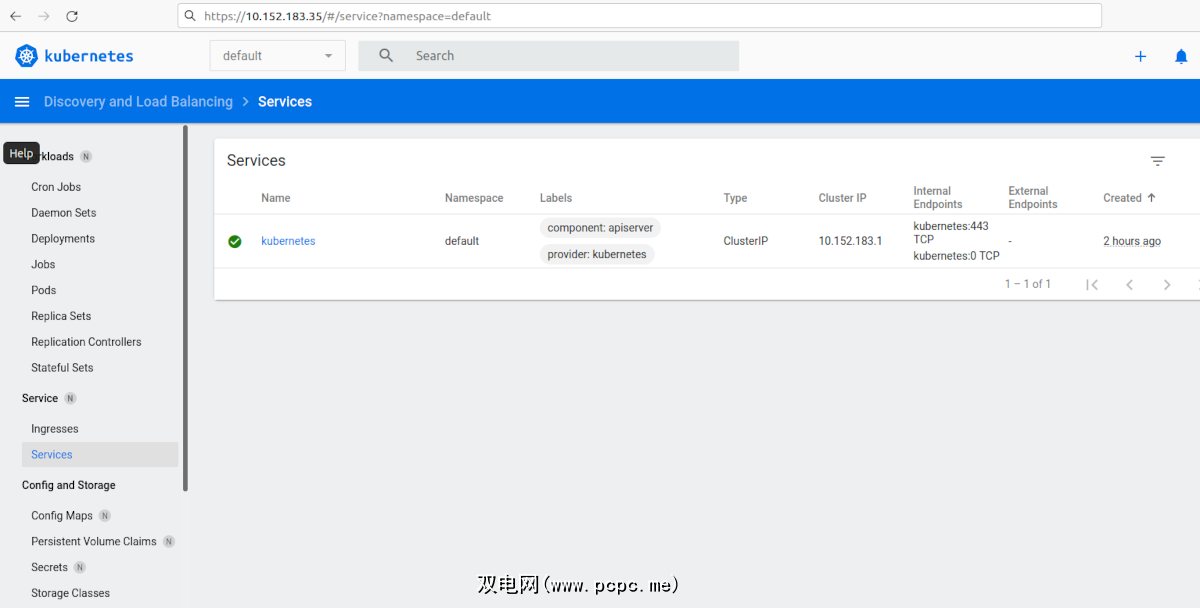Open Jobs in sidebar
Screen dimensions: 1200x608
43,265
